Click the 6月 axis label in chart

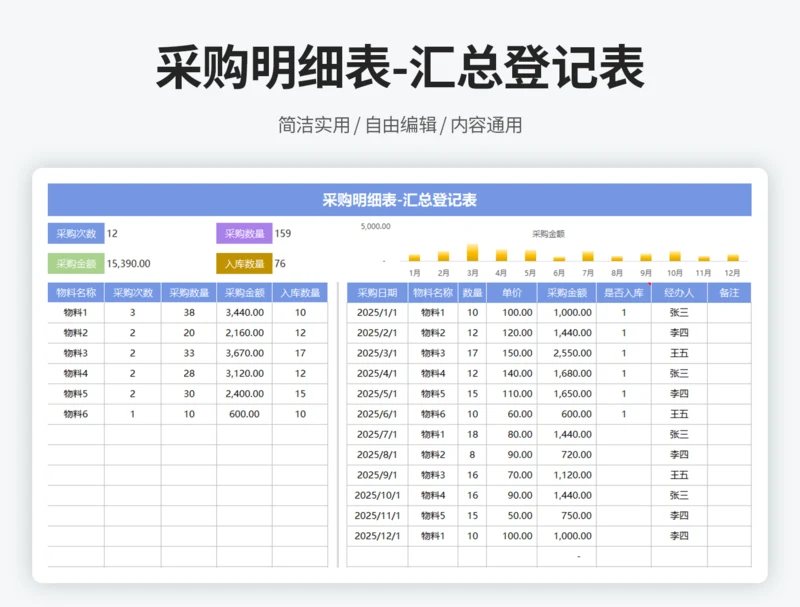click(559, 273)
